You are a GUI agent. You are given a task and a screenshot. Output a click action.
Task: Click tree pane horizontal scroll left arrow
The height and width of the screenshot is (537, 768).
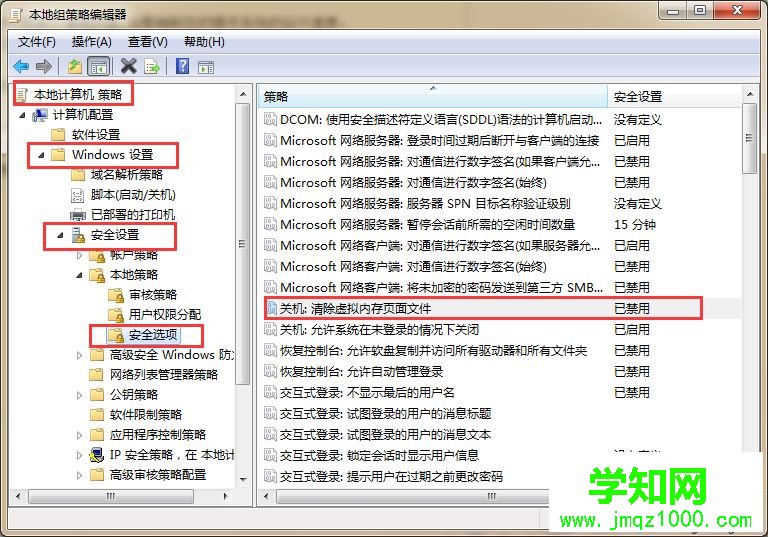(18, 496)
